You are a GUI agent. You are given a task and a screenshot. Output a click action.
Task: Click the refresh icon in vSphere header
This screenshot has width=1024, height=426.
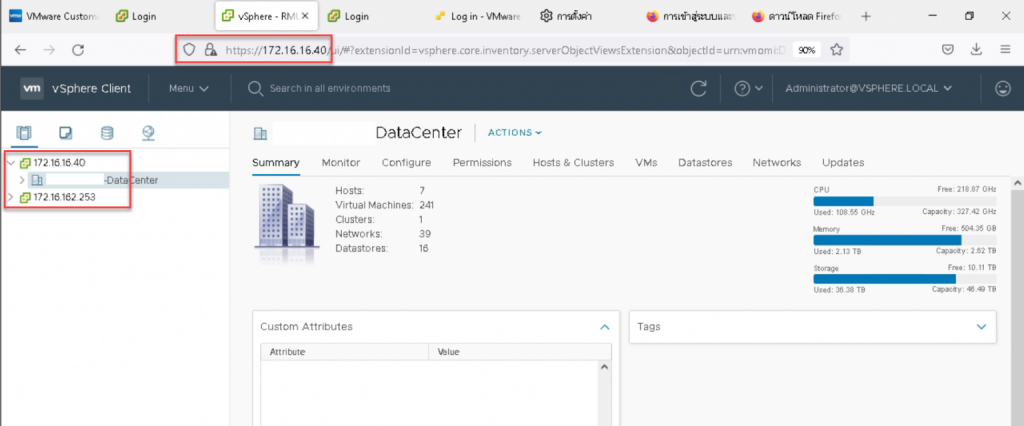pyautogui.click(x=699, y=89)
